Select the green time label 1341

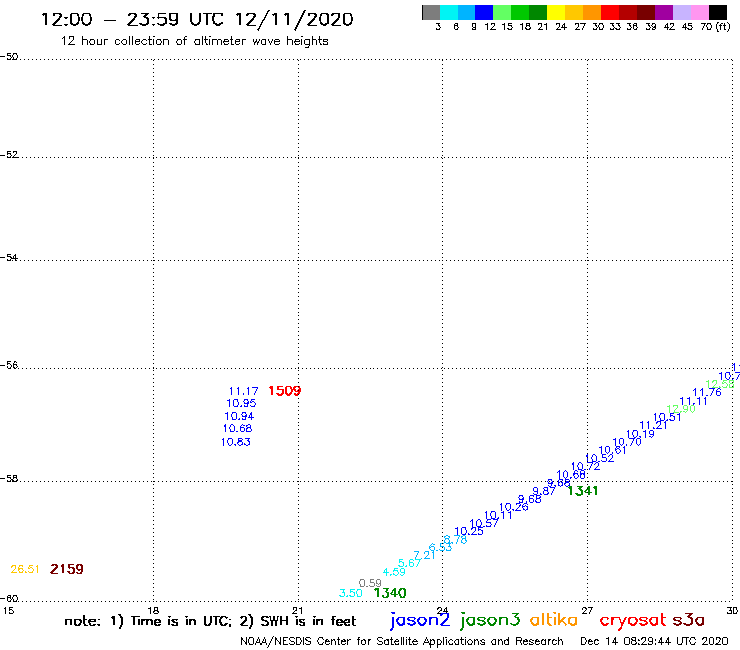pos(583,491)
